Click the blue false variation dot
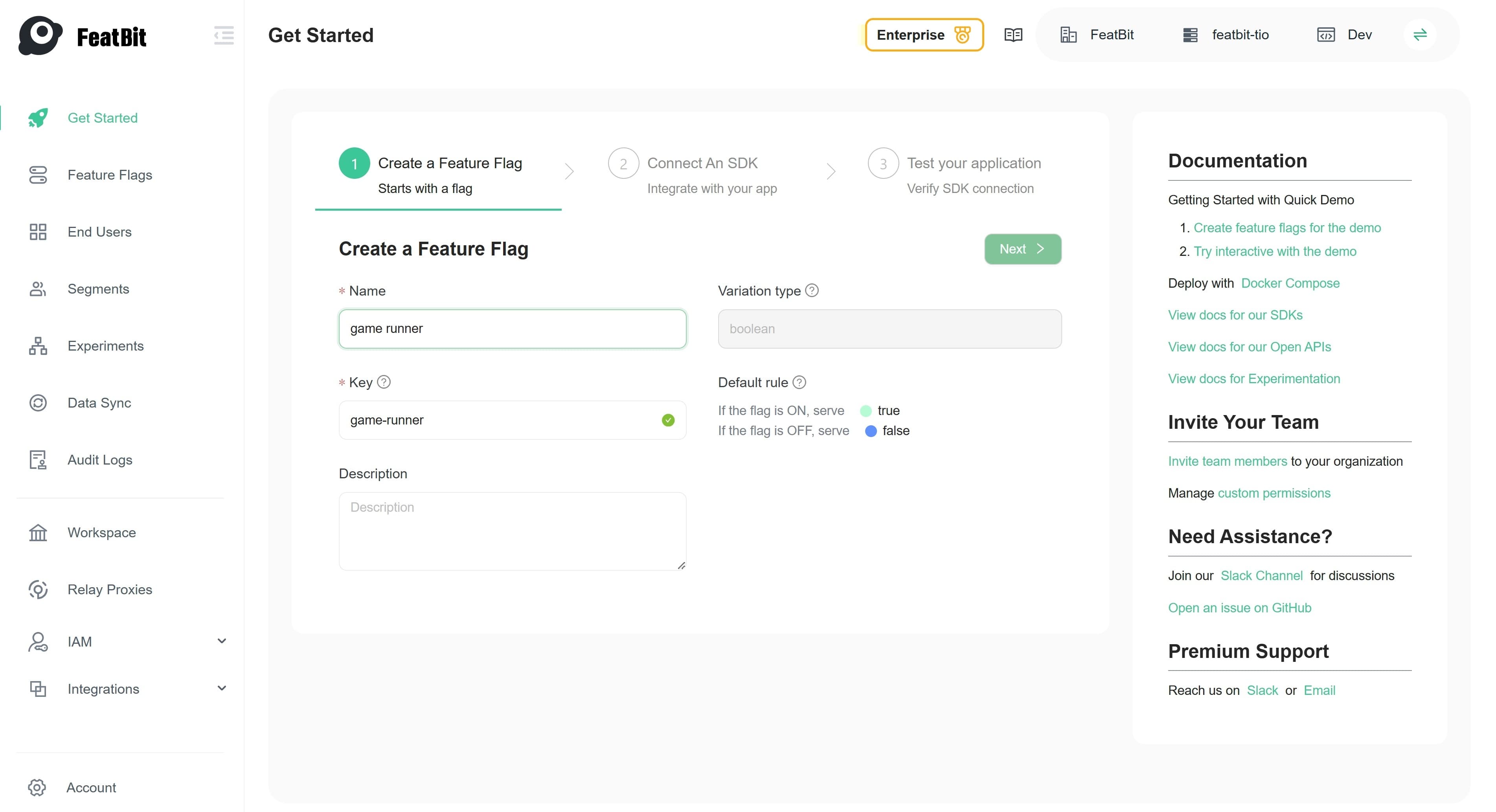Viewport: 1496px width, 812px height. [x=871, y=431]
